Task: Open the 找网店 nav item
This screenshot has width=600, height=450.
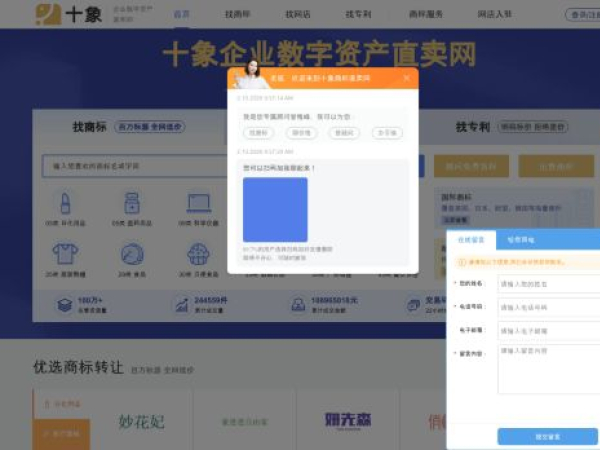Action: point(298,15)
